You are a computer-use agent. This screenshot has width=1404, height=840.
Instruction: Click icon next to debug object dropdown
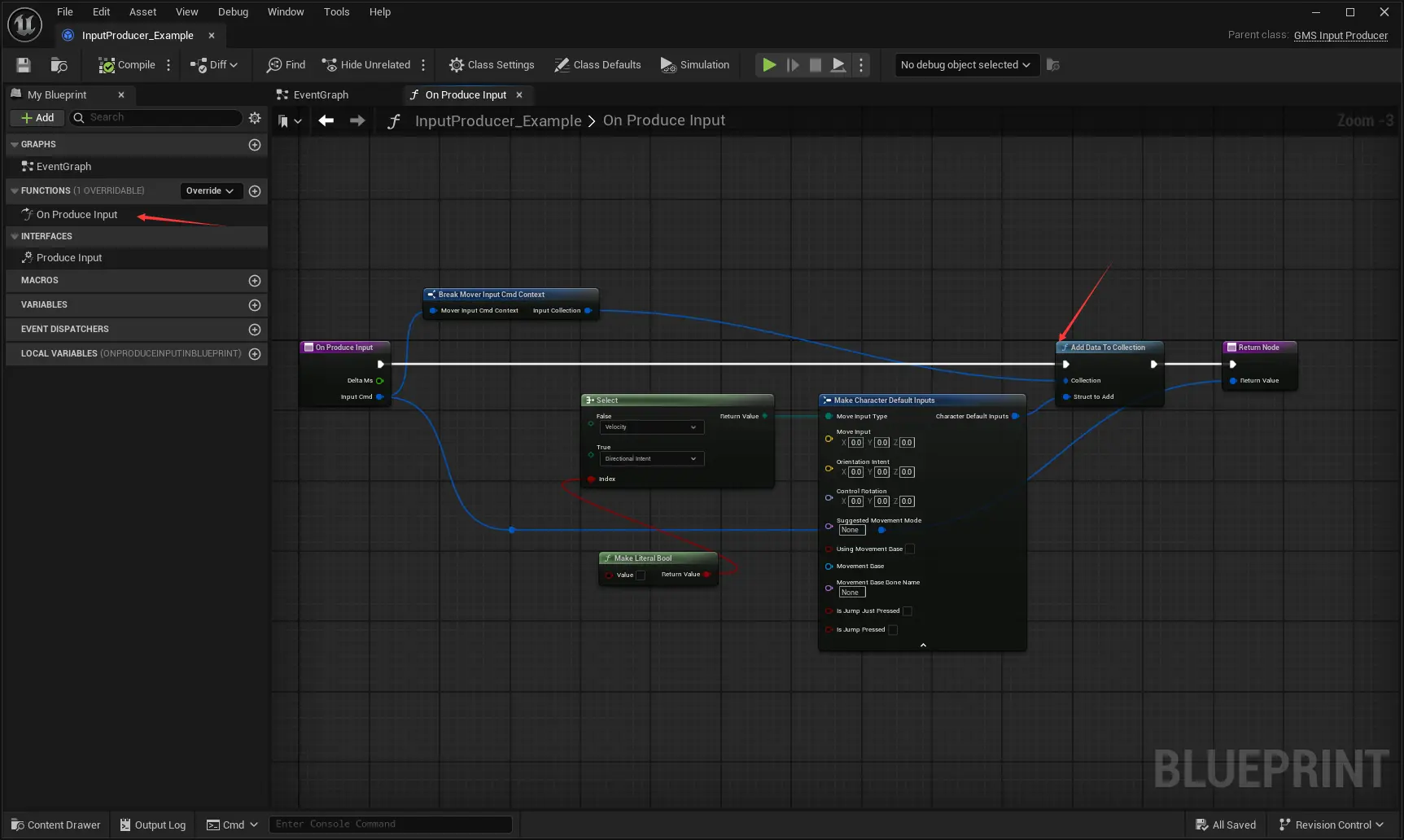click(x=1053, y=65)
